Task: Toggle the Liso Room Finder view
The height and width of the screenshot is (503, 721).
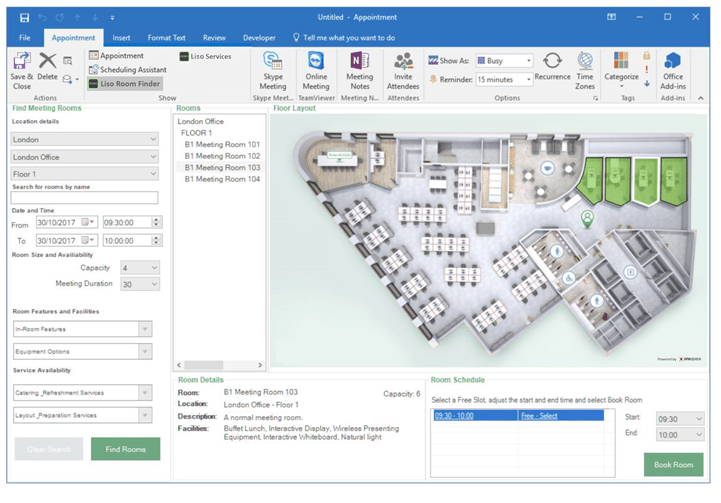Action: coord(124,84)
